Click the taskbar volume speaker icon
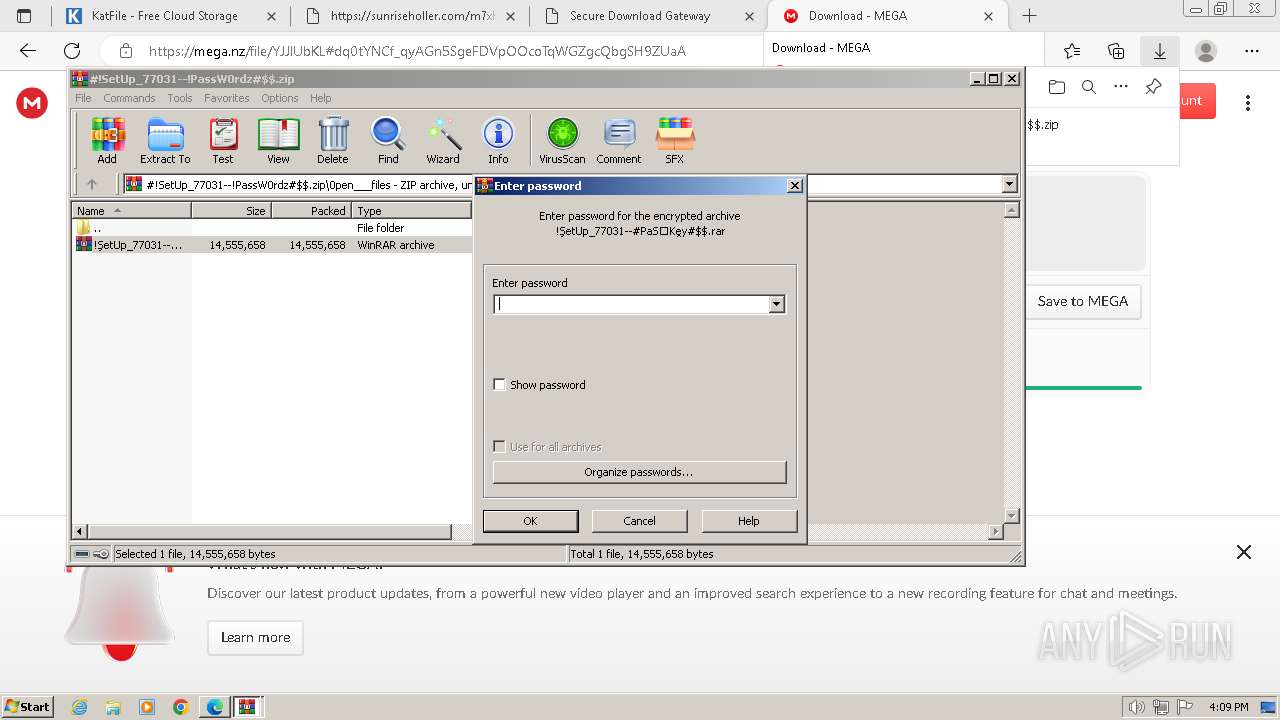The image size is (1280, 720). click(1137, 707)
